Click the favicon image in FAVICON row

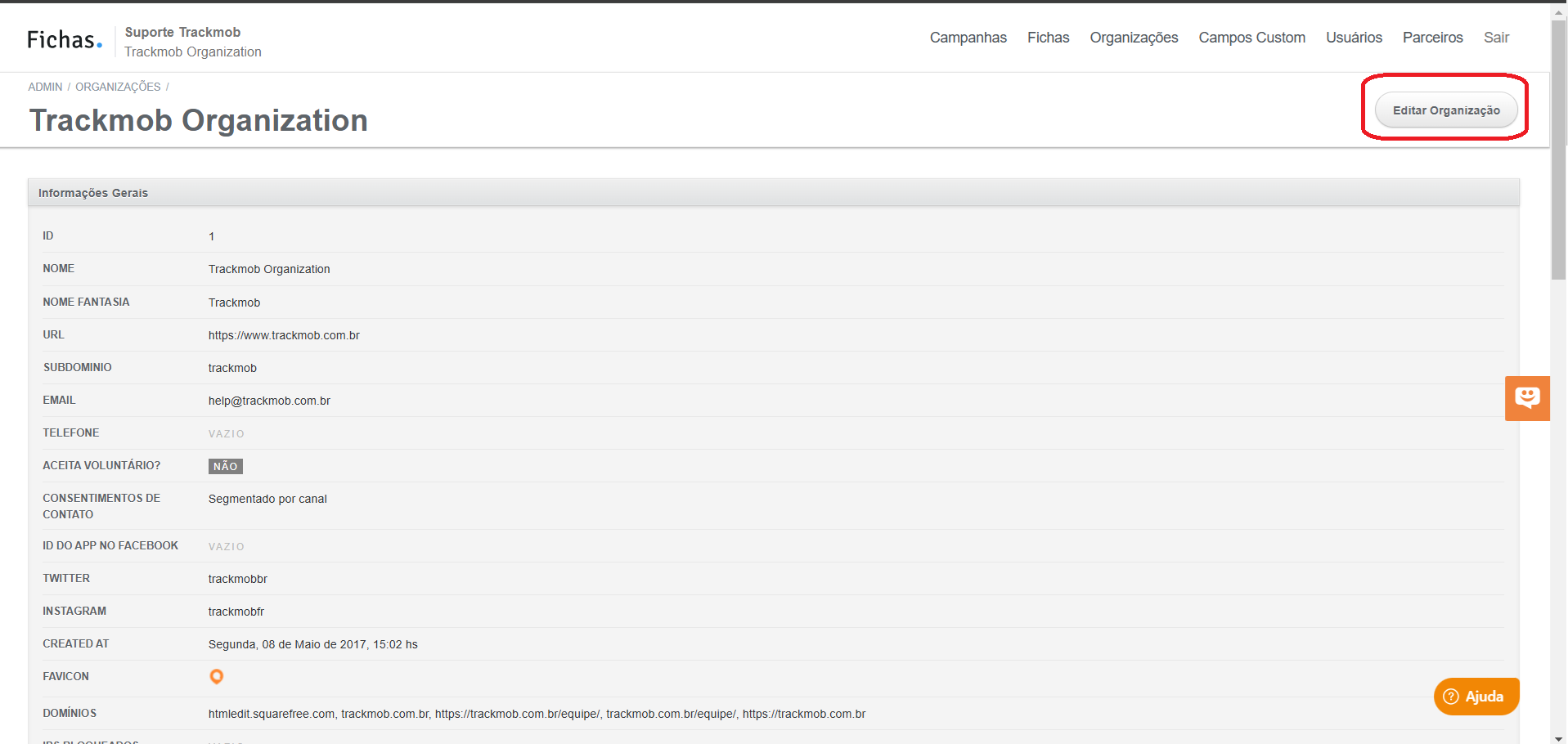pos(217,676)
